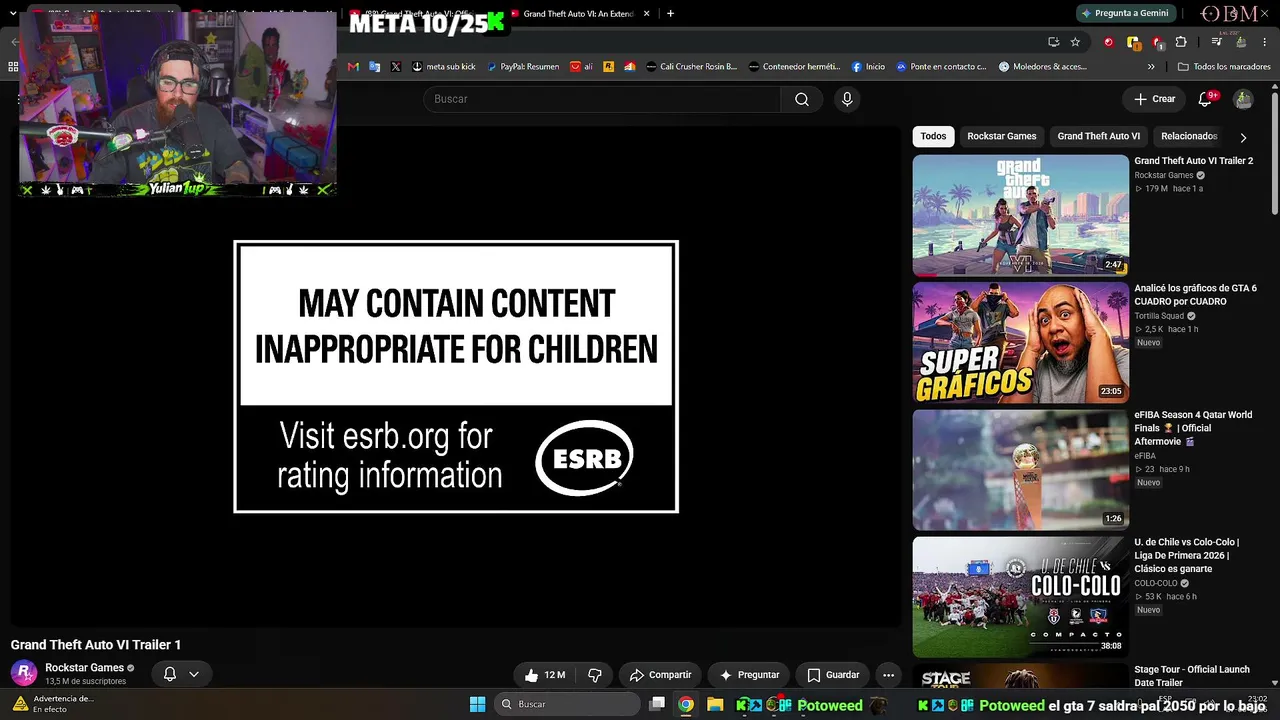Viewport: 1280px width, 720px height.
Task: Open the 'ali' bookmark
Action: [581, 67]
